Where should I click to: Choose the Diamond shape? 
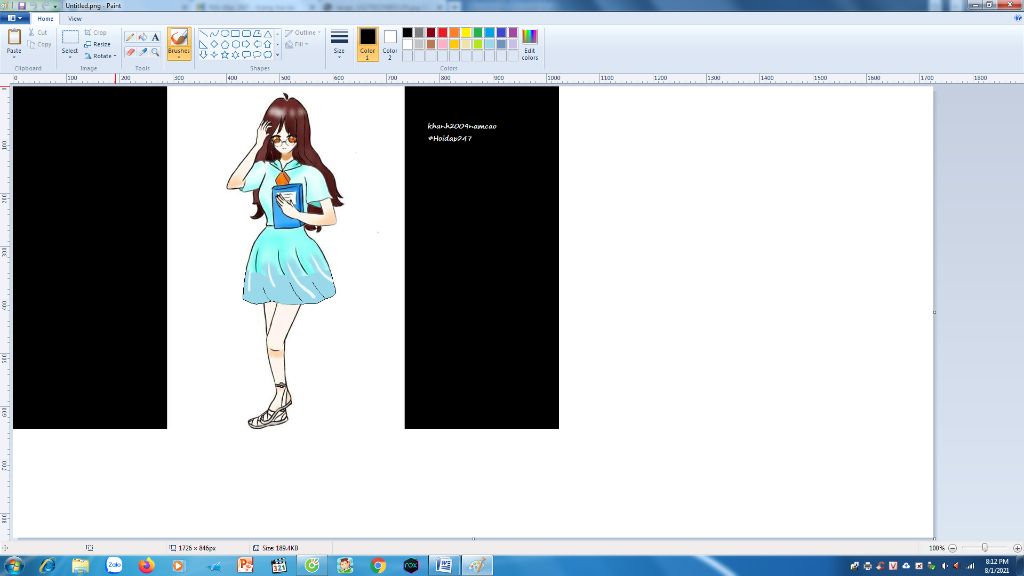point(214,44)
